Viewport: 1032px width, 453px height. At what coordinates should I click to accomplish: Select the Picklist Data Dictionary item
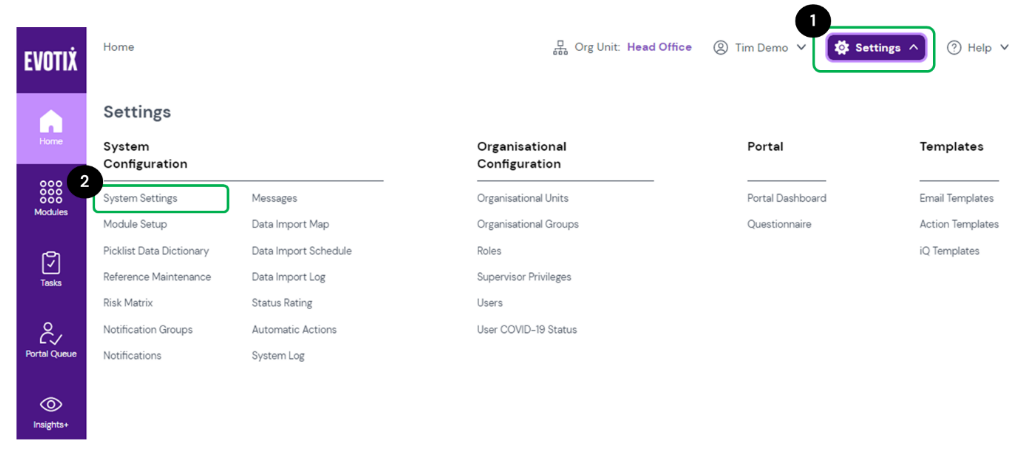pyautogui.click(x=156, y=251)
